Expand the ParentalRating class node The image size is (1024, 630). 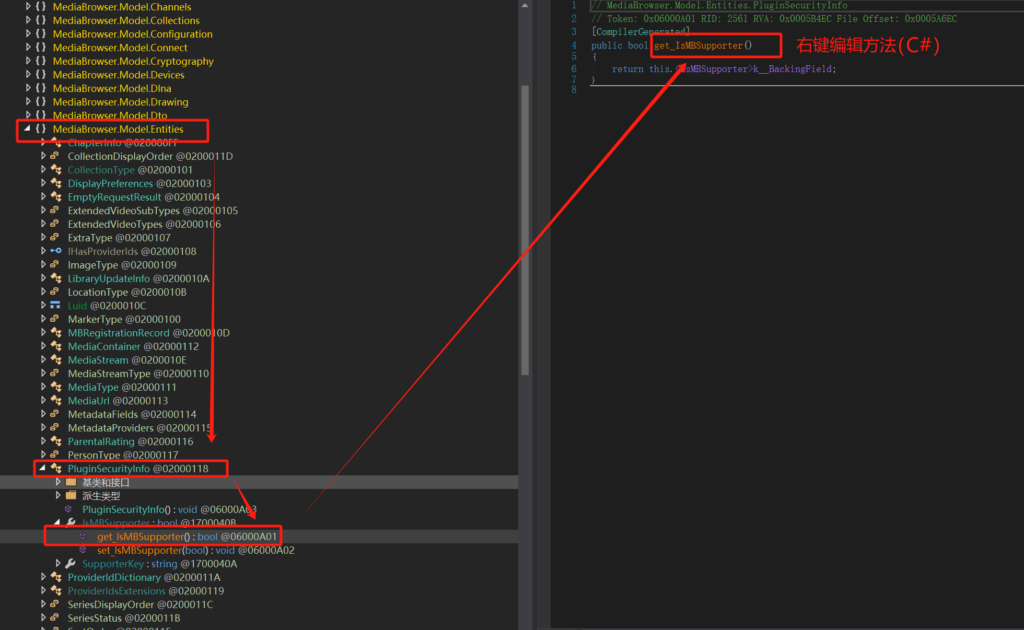pos(43,441)
